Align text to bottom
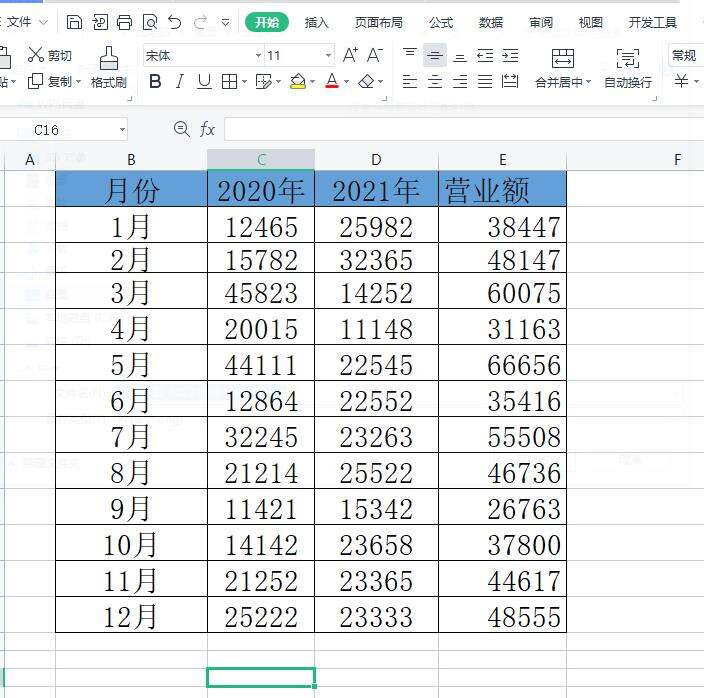 click(x=460, y=57)
